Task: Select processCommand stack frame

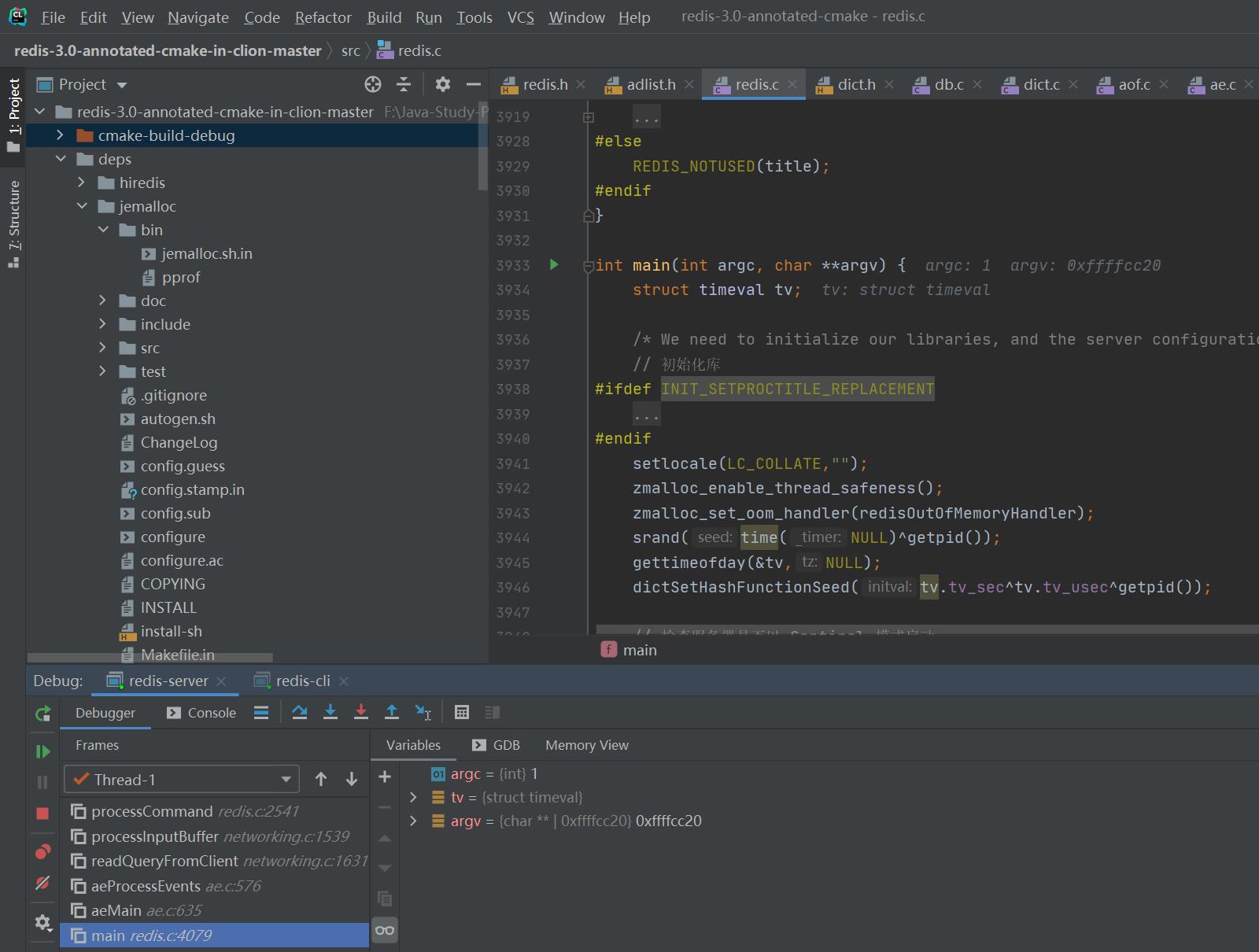Action: [214, 811]
